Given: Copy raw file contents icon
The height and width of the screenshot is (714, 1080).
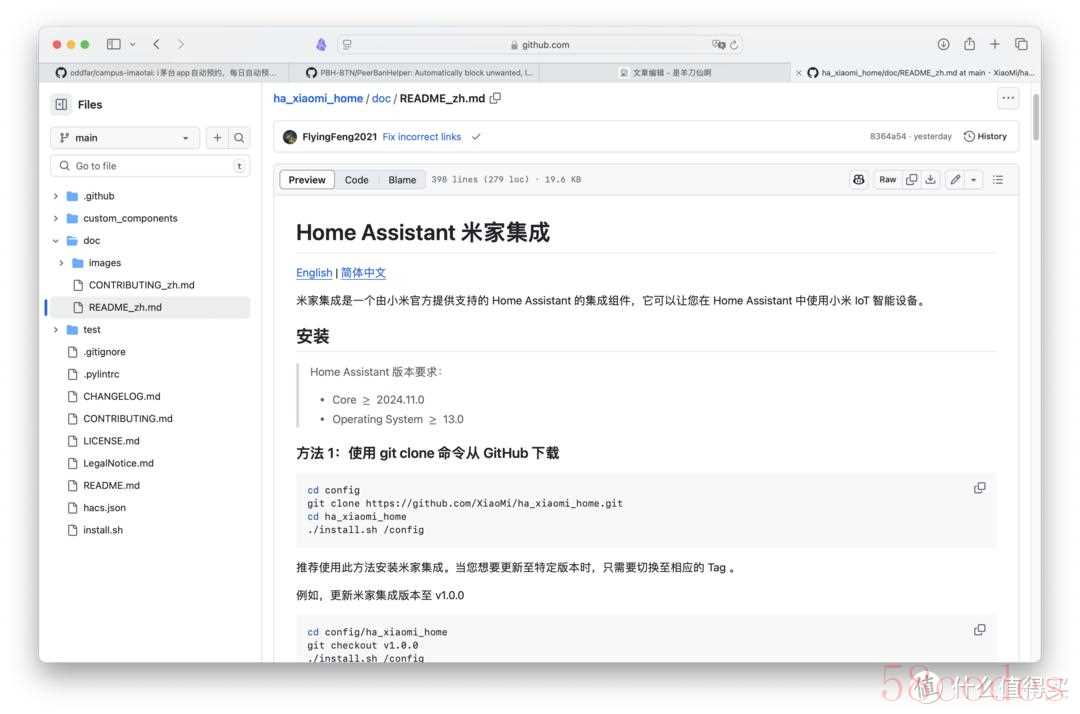Looking at the screenshot, I should click(911, 180).
